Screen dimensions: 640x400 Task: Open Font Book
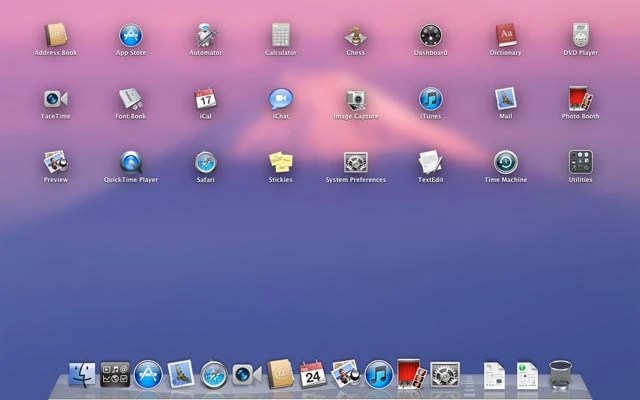(x=130, y=100)
